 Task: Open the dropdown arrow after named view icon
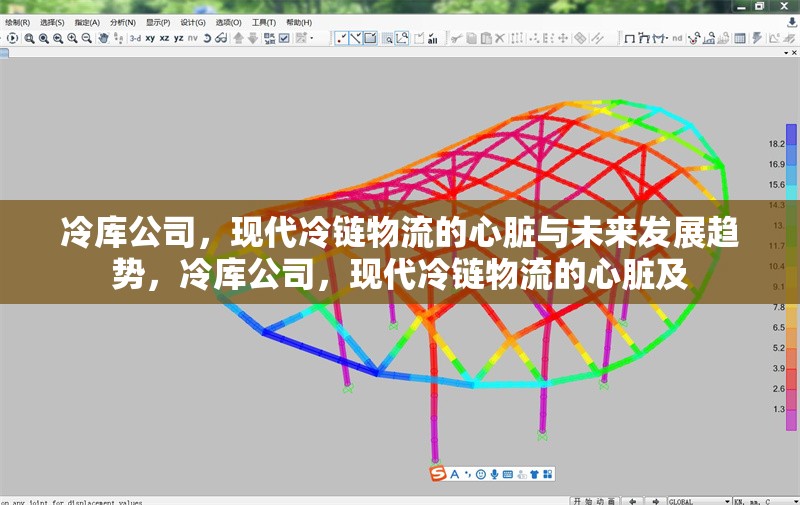[x=312, y=38]
